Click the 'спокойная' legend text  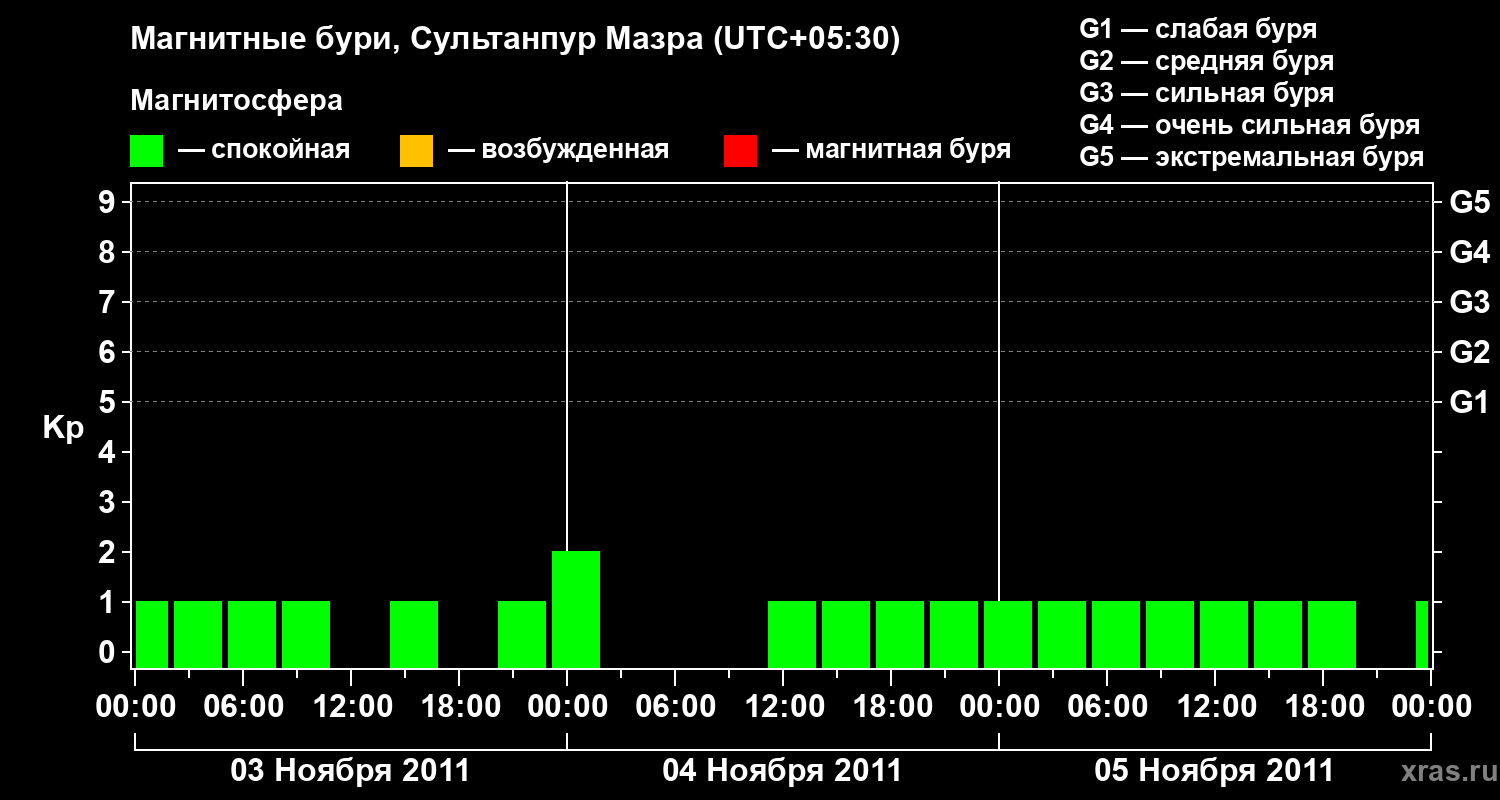281,151
